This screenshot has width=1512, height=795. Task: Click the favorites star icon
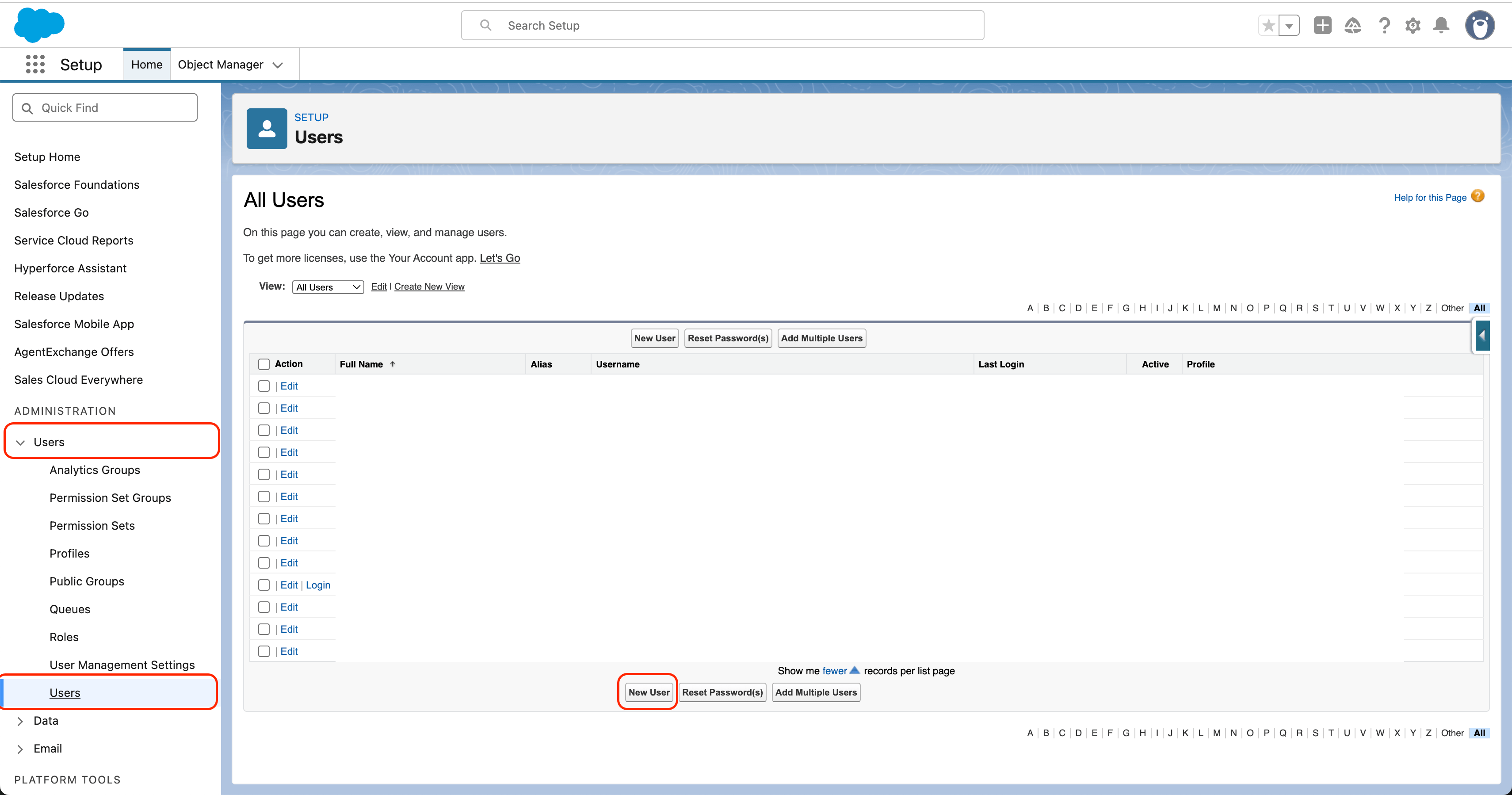[1268, 25]
